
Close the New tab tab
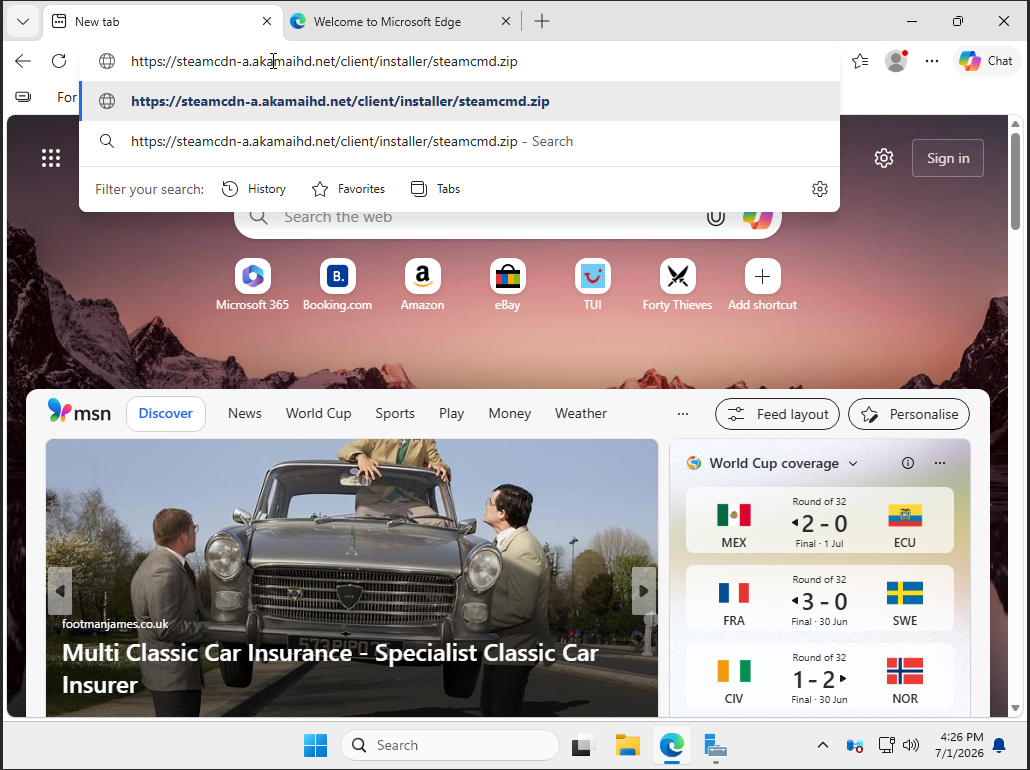pyautogui.click(x=267, y=22)
